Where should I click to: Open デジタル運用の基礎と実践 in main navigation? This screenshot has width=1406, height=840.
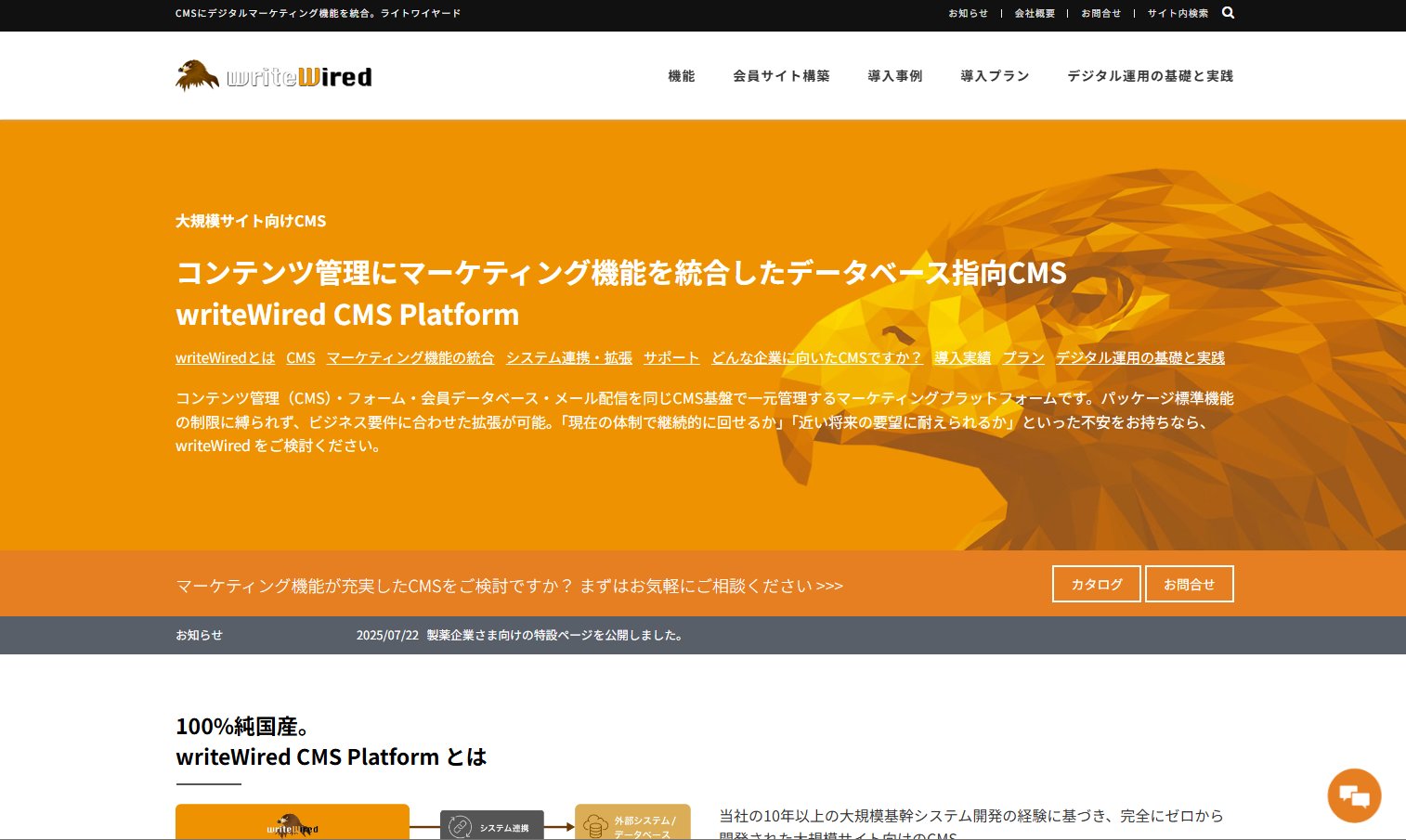1150,76
